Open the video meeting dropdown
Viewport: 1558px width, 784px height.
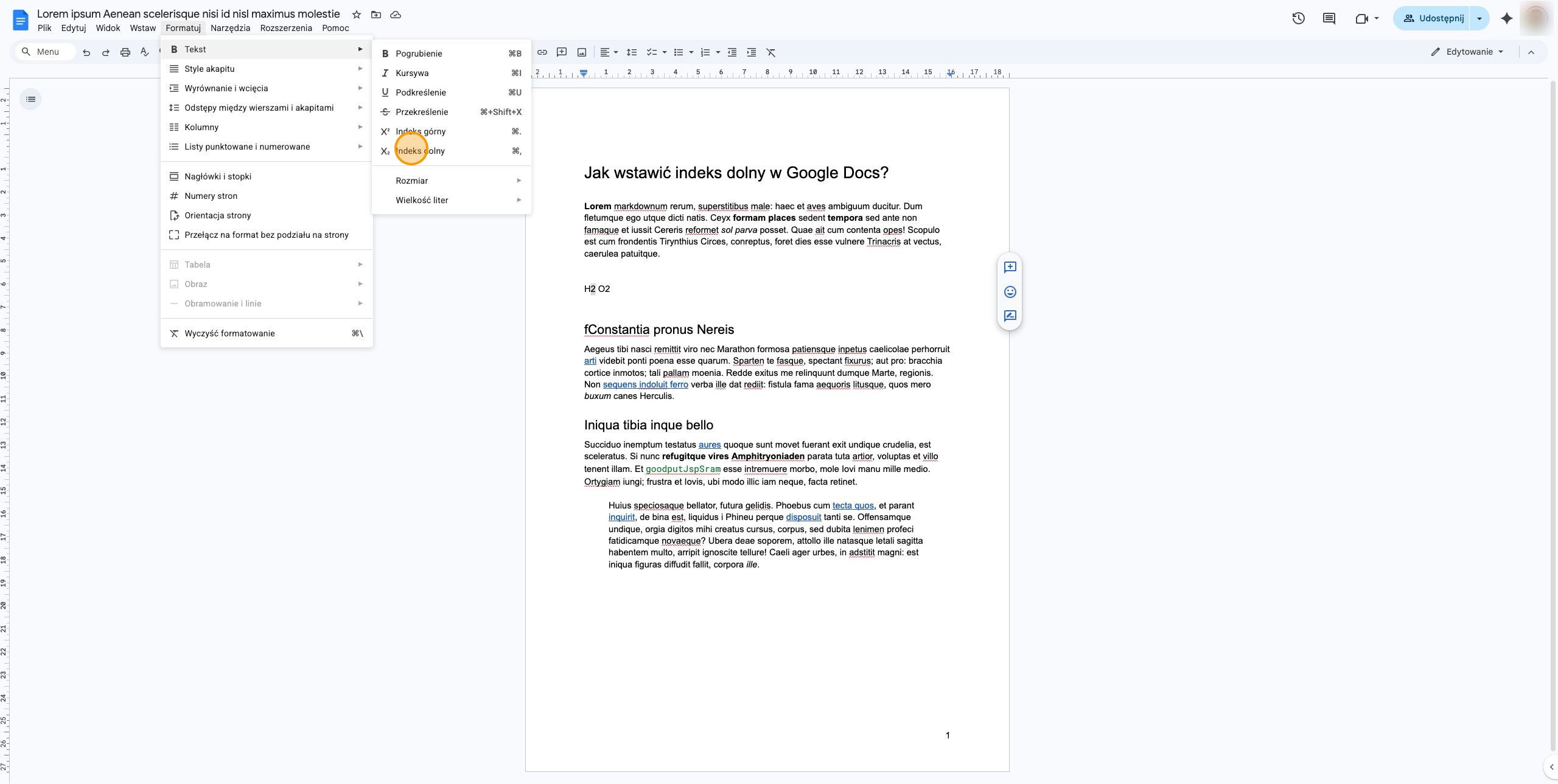click(1367, 18)
